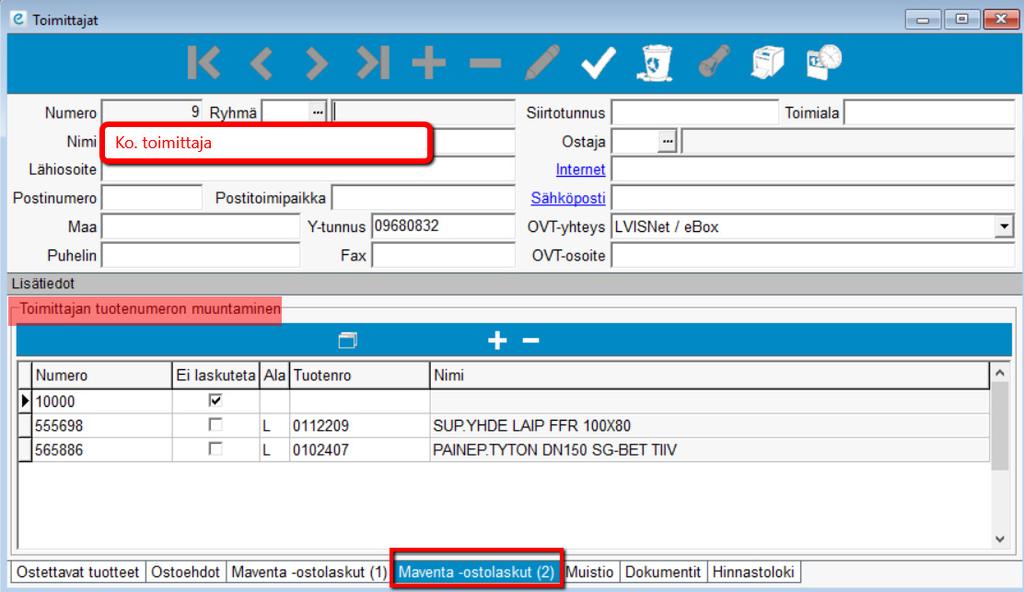Screen dimensions: 1024x592
Task: Expand the OVT-yhteys dropdown
Action: 1004,227
